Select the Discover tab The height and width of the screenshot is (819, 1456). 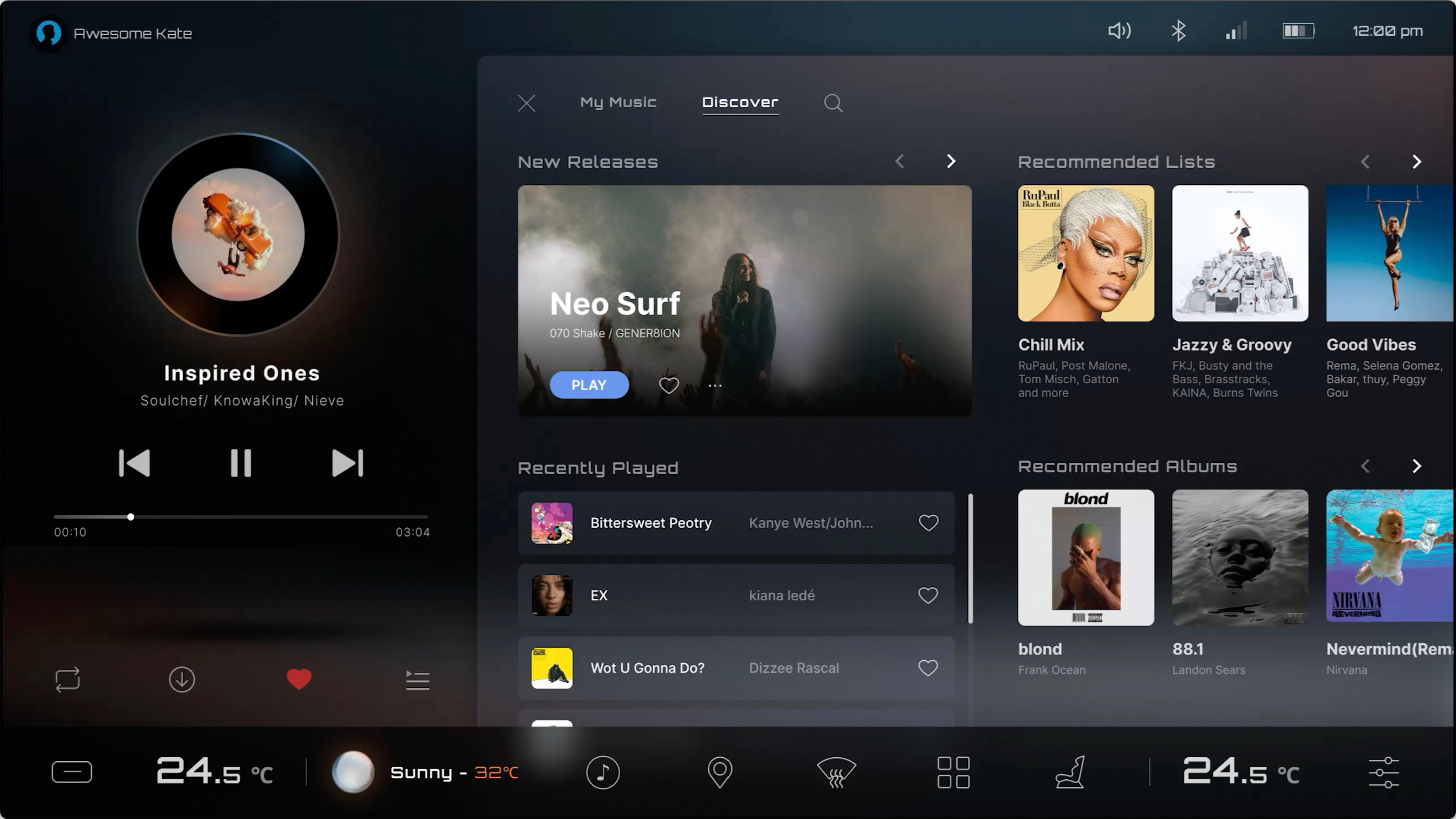[x=740, y=102]
